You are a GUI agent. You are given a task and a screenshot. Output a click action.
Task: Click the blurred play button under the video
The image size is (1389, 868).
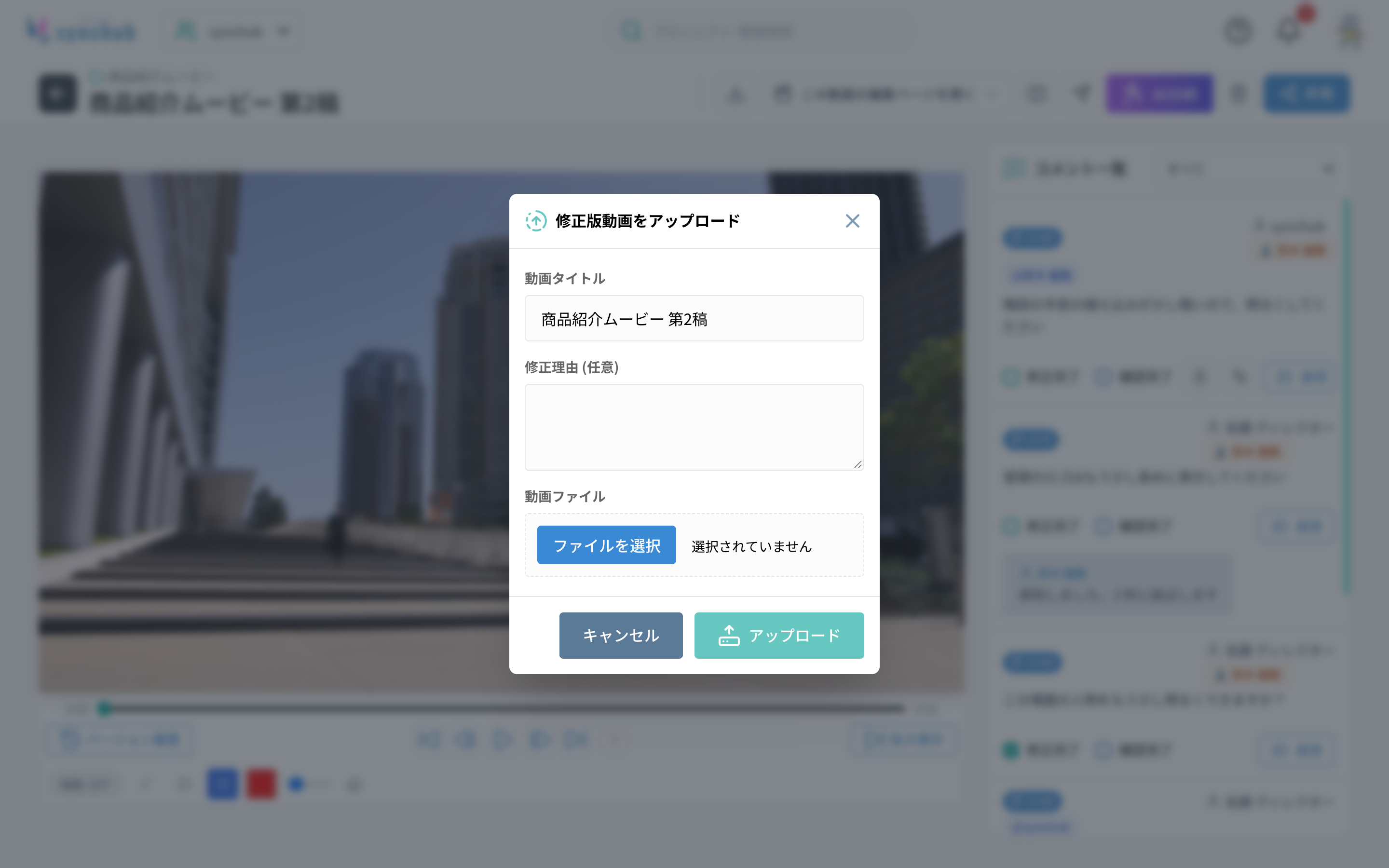(502, 739)
